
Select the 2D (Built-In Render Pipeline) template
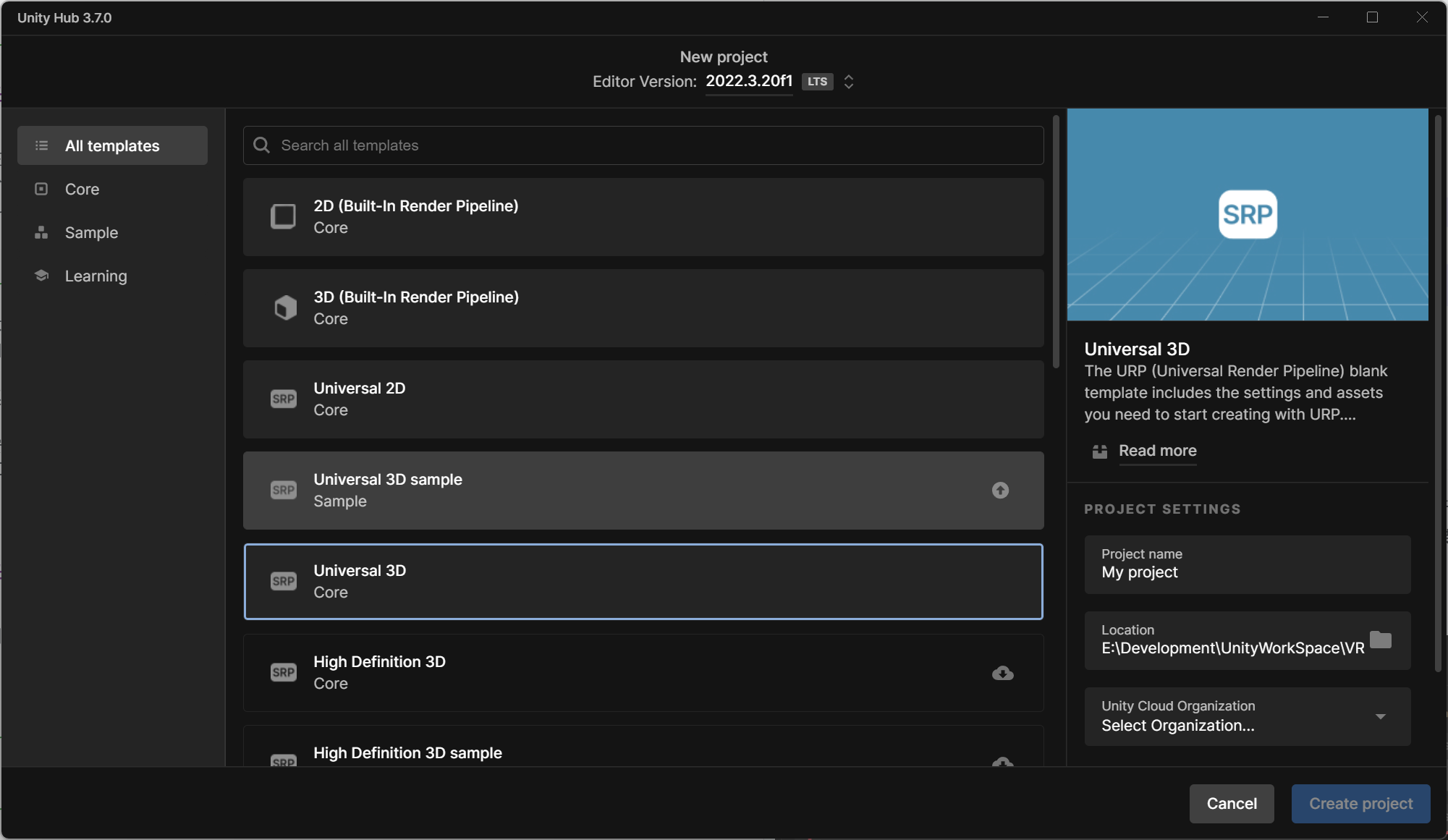[x=643, y=216]
